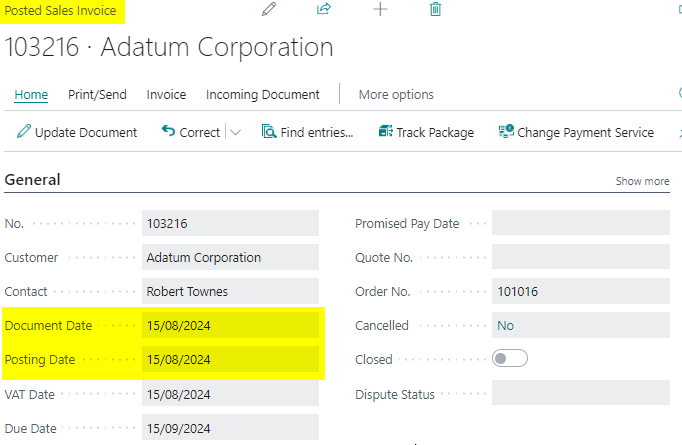Screen dimensions: 682x445
Task: Expand More options menu
Action: 396,95
